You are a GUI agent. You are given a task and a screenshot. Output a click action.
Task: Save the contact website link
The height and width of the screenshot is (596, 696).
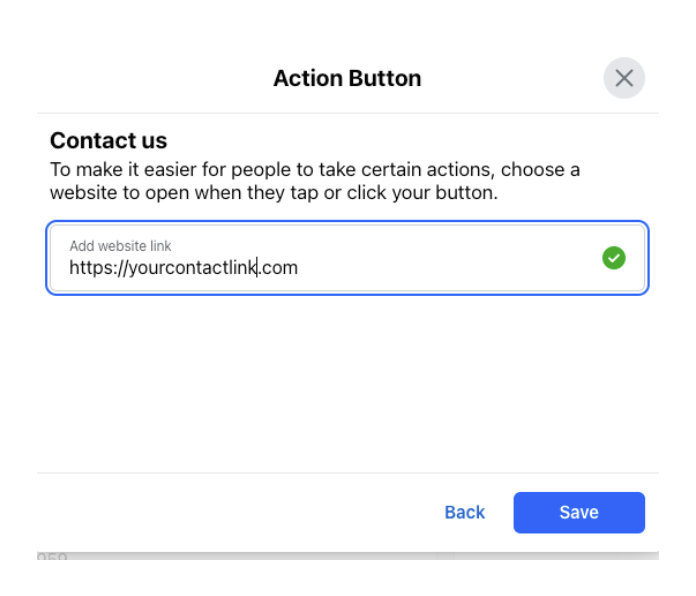[579, 513]
